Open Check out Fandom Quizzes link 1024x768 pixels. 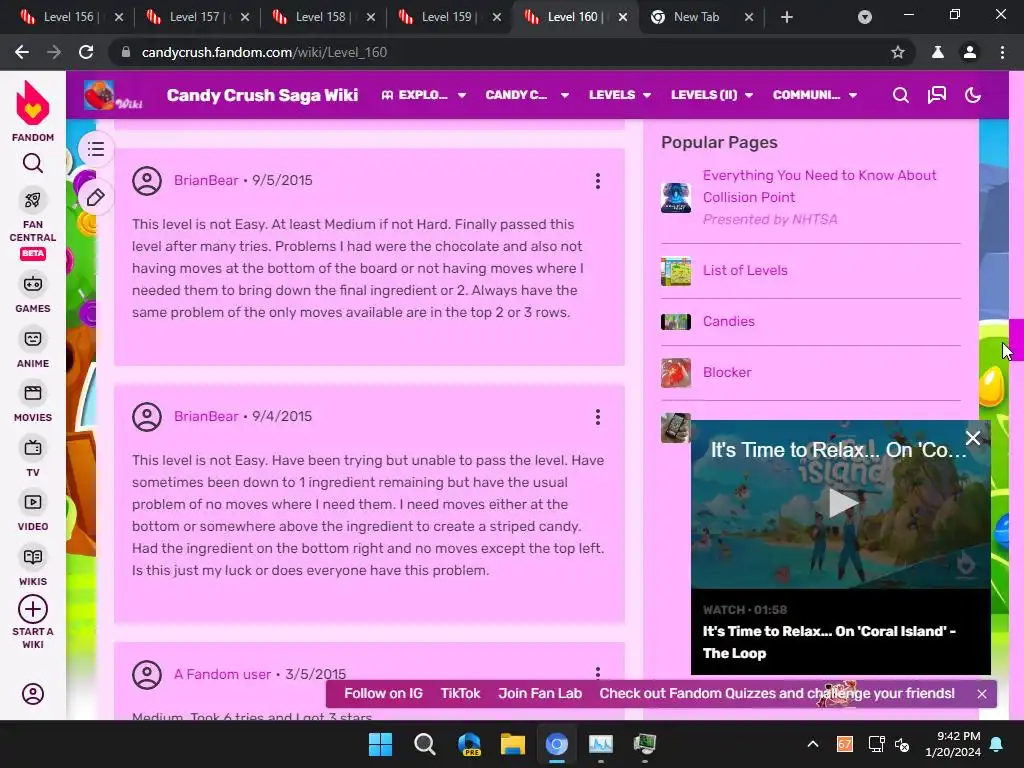[x=777, y=694]
